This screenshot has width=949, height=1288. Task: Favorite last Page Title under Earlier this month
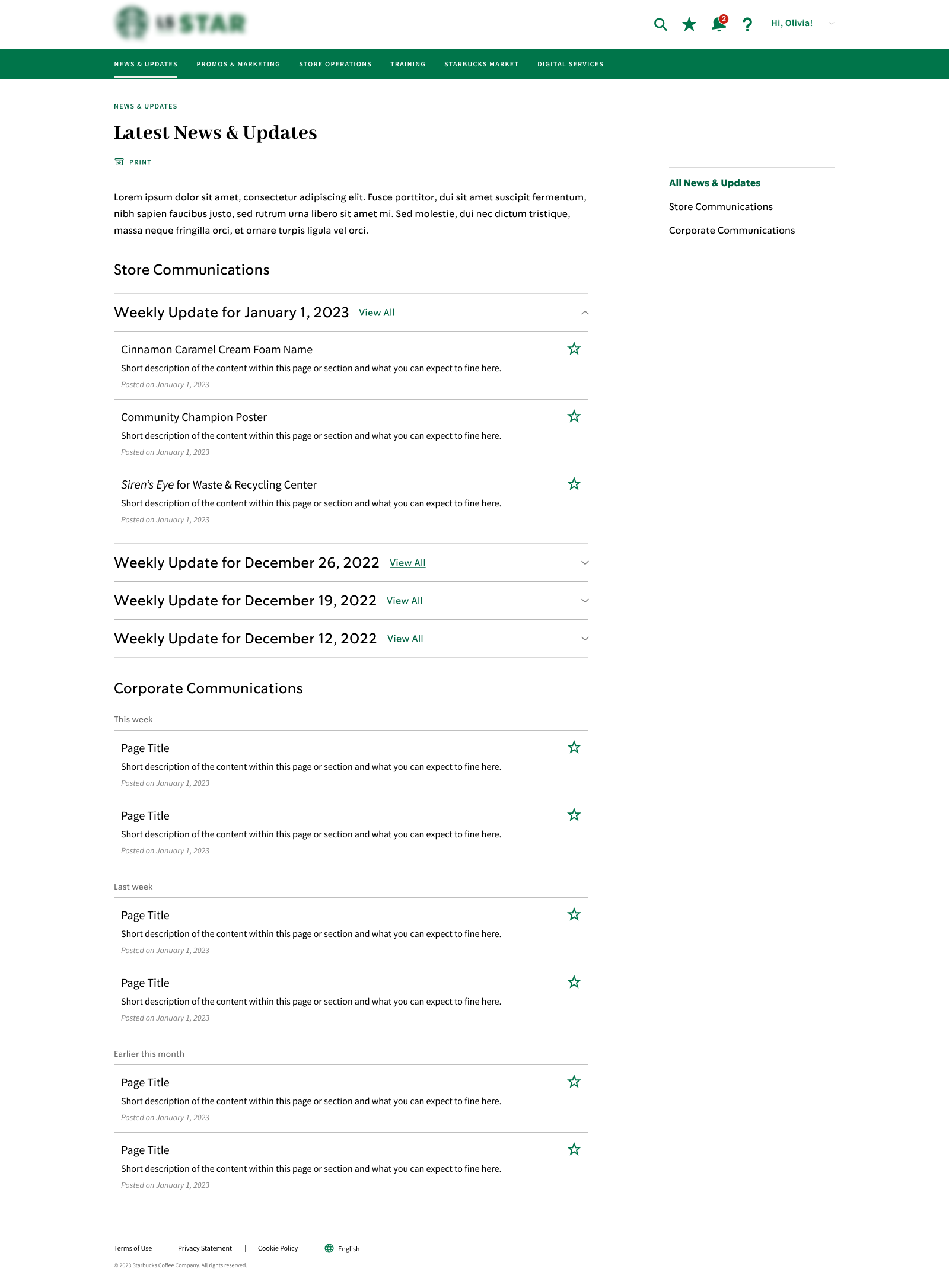(x=574, y=1149)
